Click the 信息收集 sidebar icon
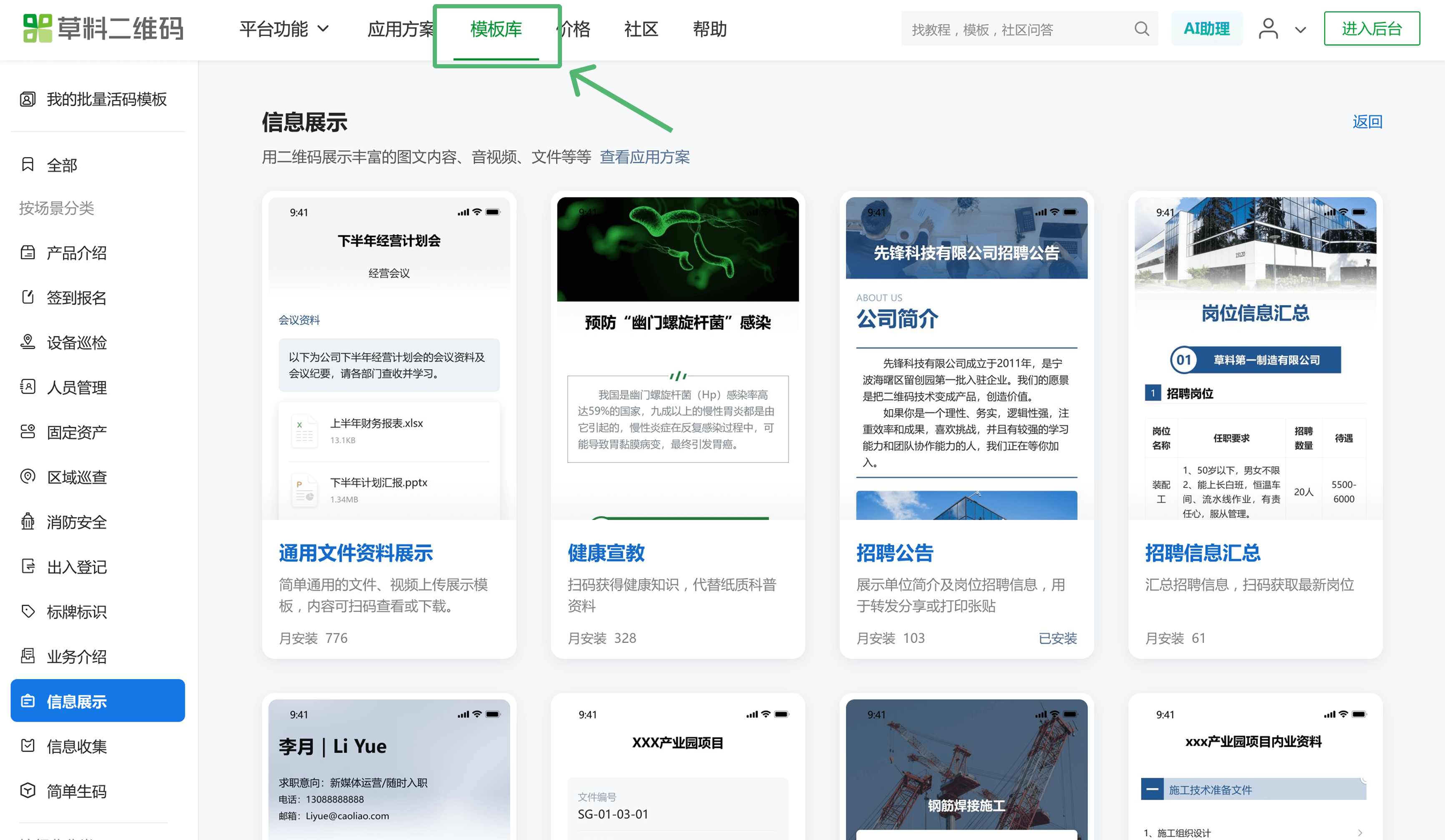1445x840 pixels. [x=28, y=745]
